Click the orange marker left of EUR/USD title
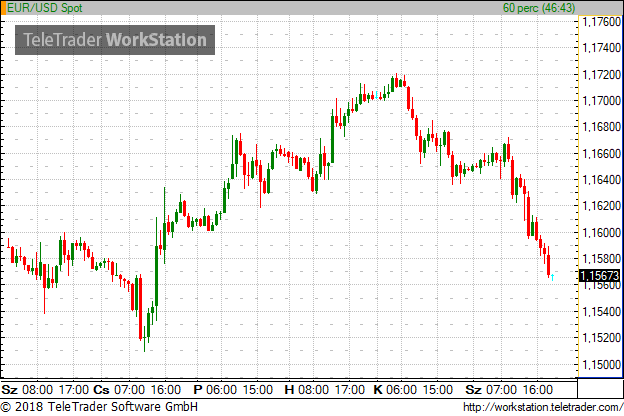Screen dimensions: 624x416 click(3, 8)
